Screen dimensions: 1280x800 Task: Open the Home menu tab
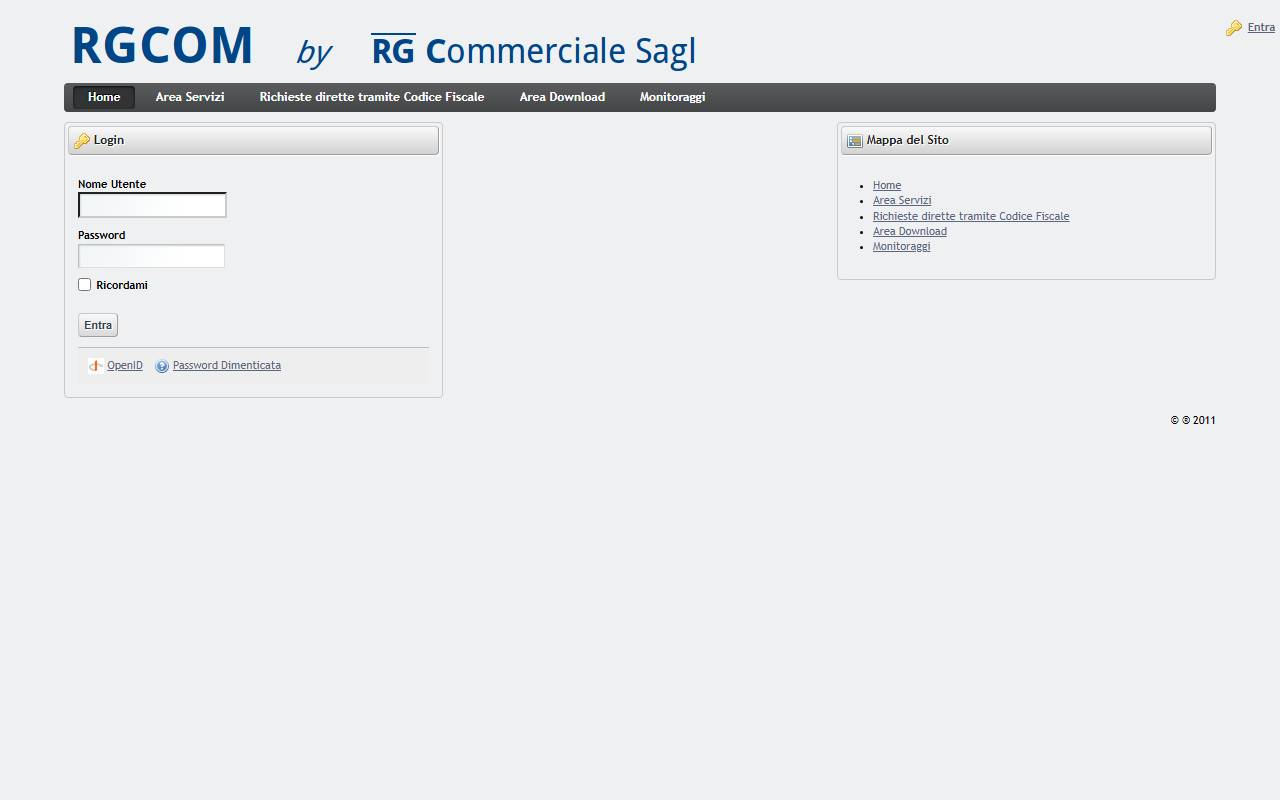tap(104, 97)
